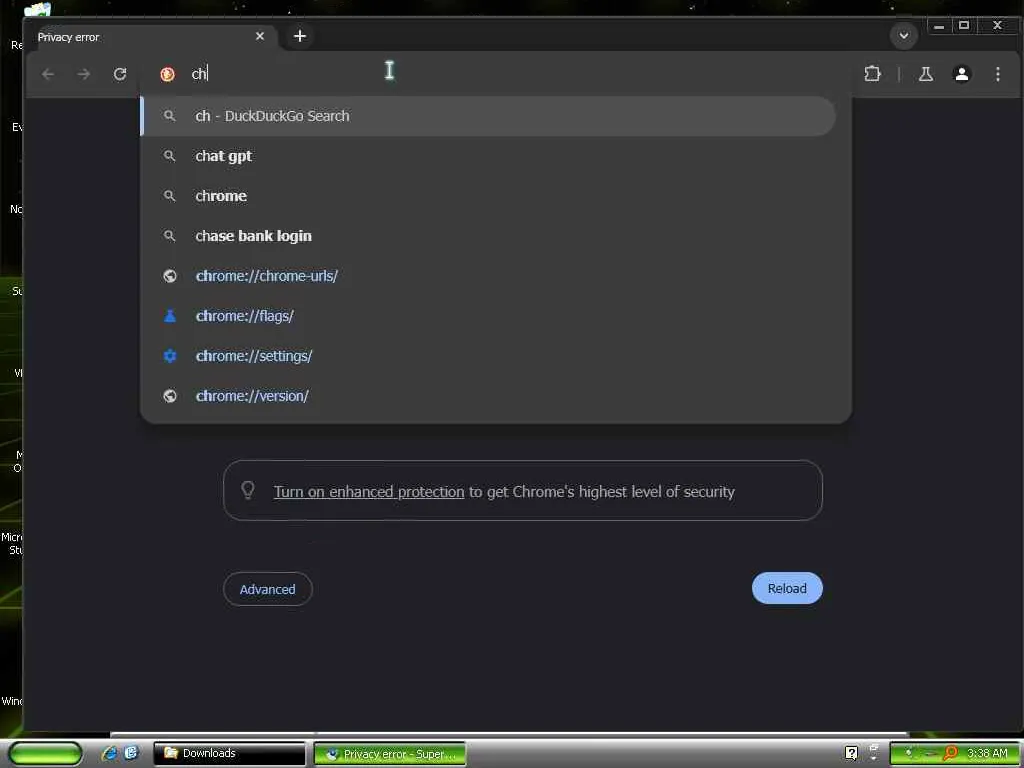Click second quick launch browser icon
This screenshot has height=768, width=1024.
(131, 753)
